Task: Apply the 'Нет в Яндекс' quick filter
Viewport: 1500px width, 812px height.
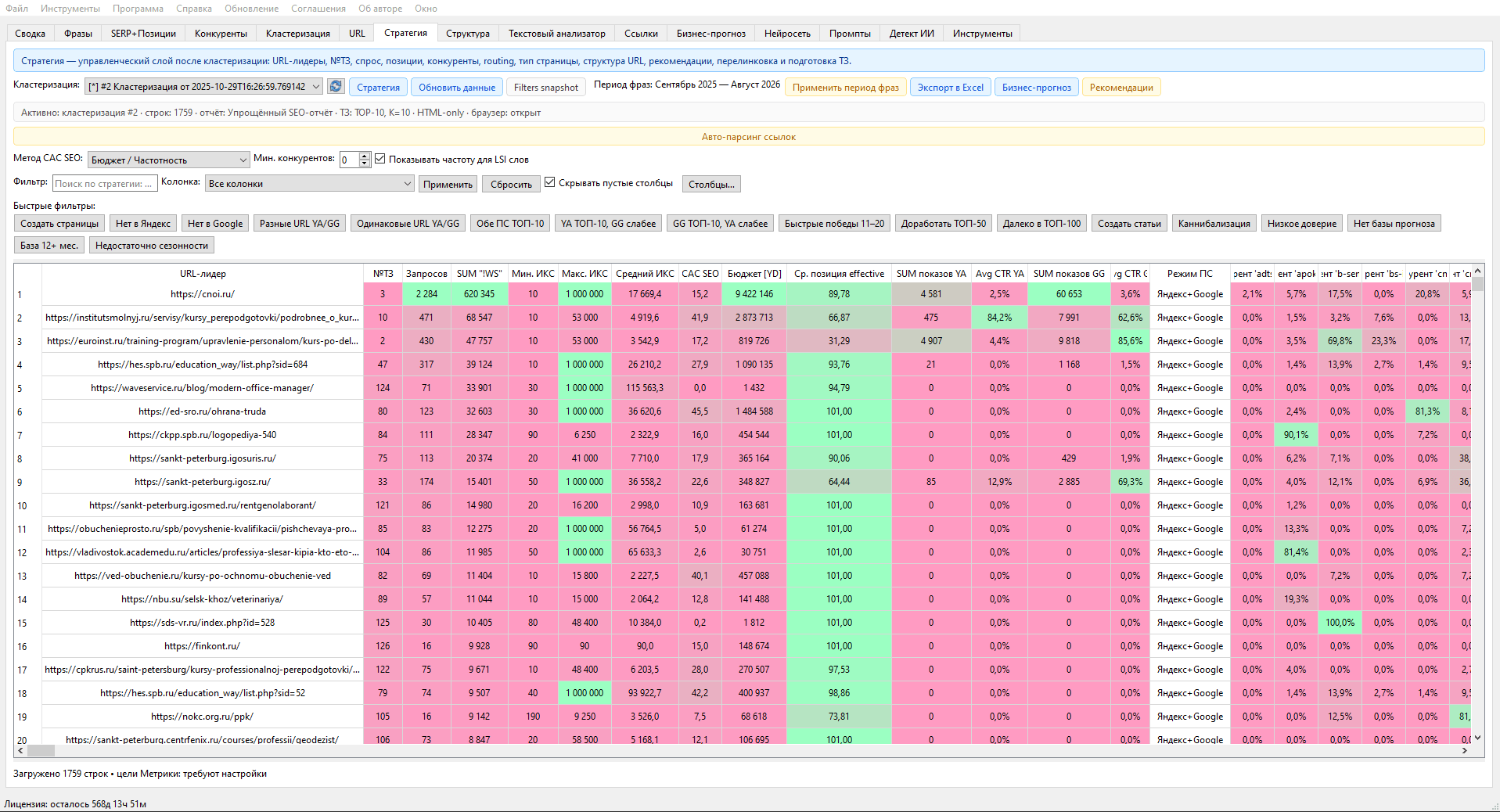Action: pyautogui.click(x=143, y=223)
